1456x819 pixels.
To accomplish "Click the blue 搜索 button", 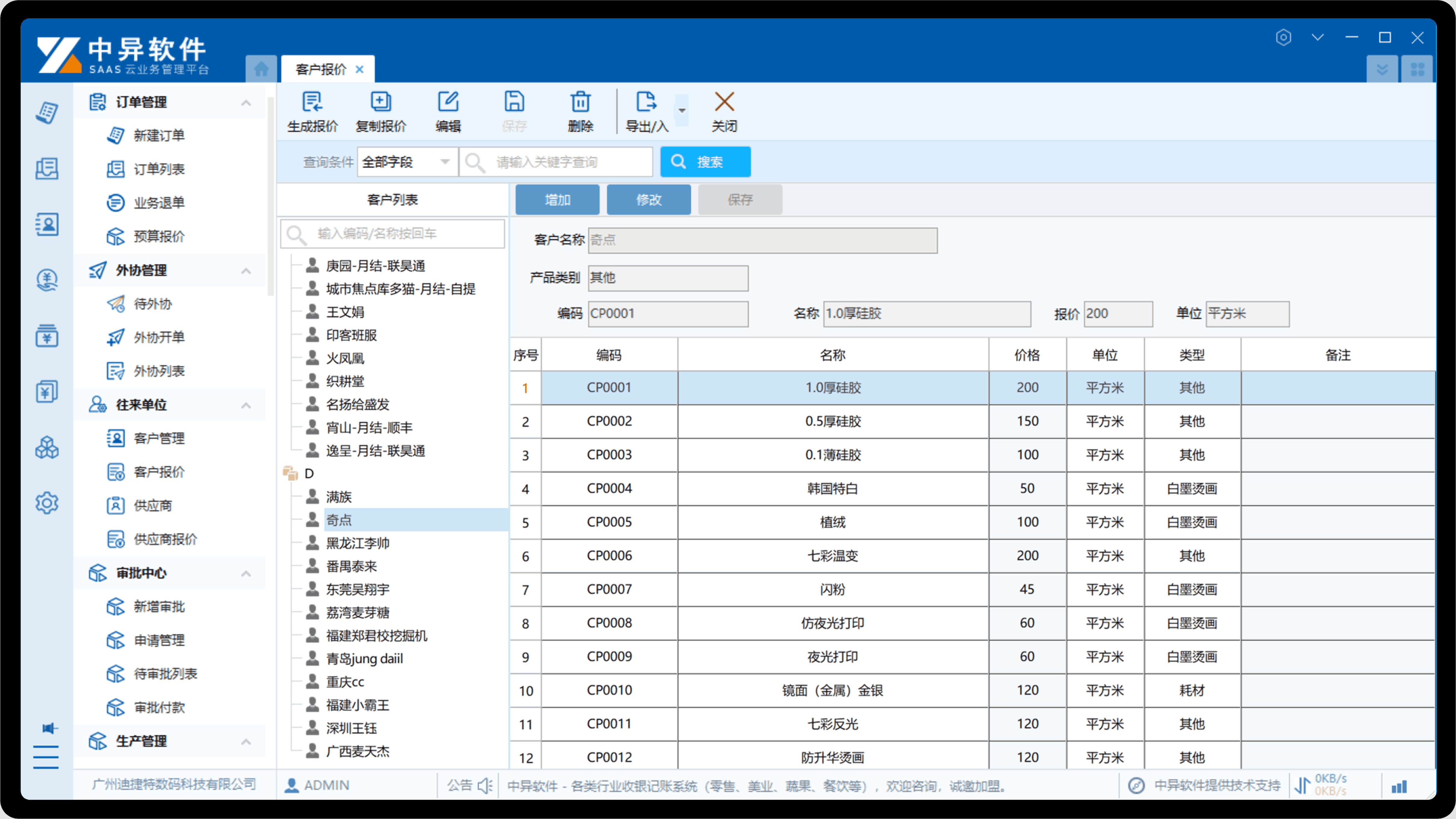I will tap(705, 162).
